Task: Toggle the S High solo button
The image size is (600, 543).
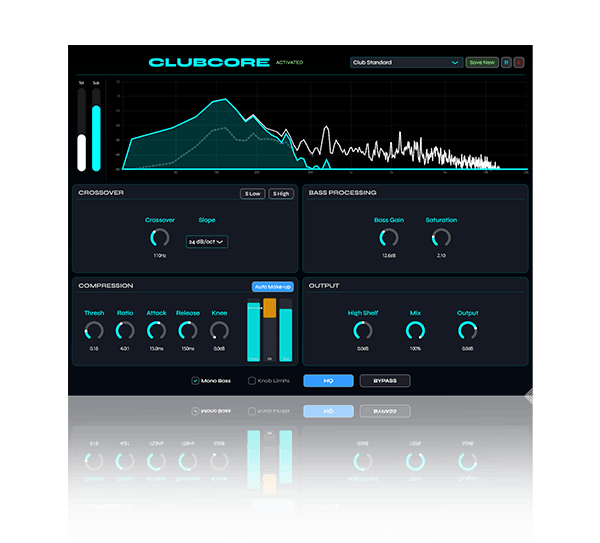Action: click(x=281, y=194)
